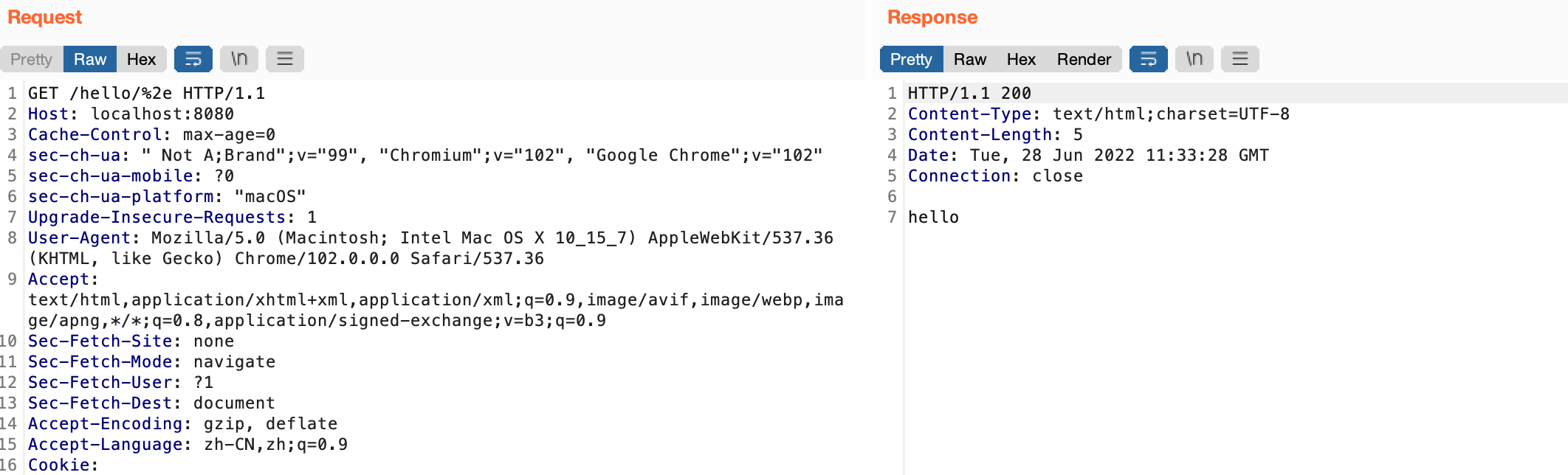Screen dimensions: 1568x475
Task: Open the Request panel hamburger options menu
Action: click(285, 59)
